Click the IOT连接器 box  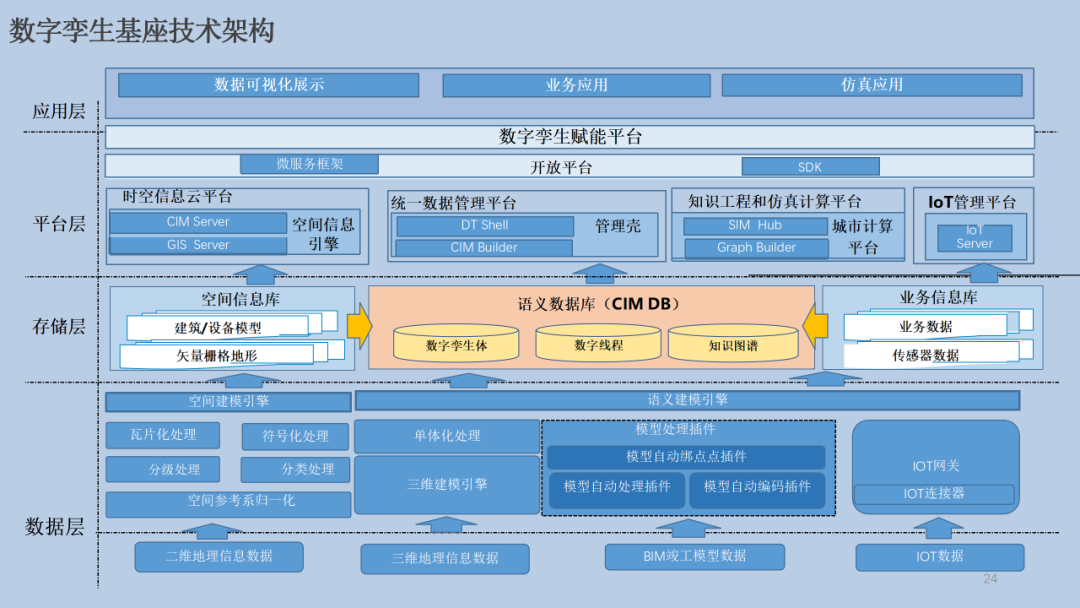934,494
